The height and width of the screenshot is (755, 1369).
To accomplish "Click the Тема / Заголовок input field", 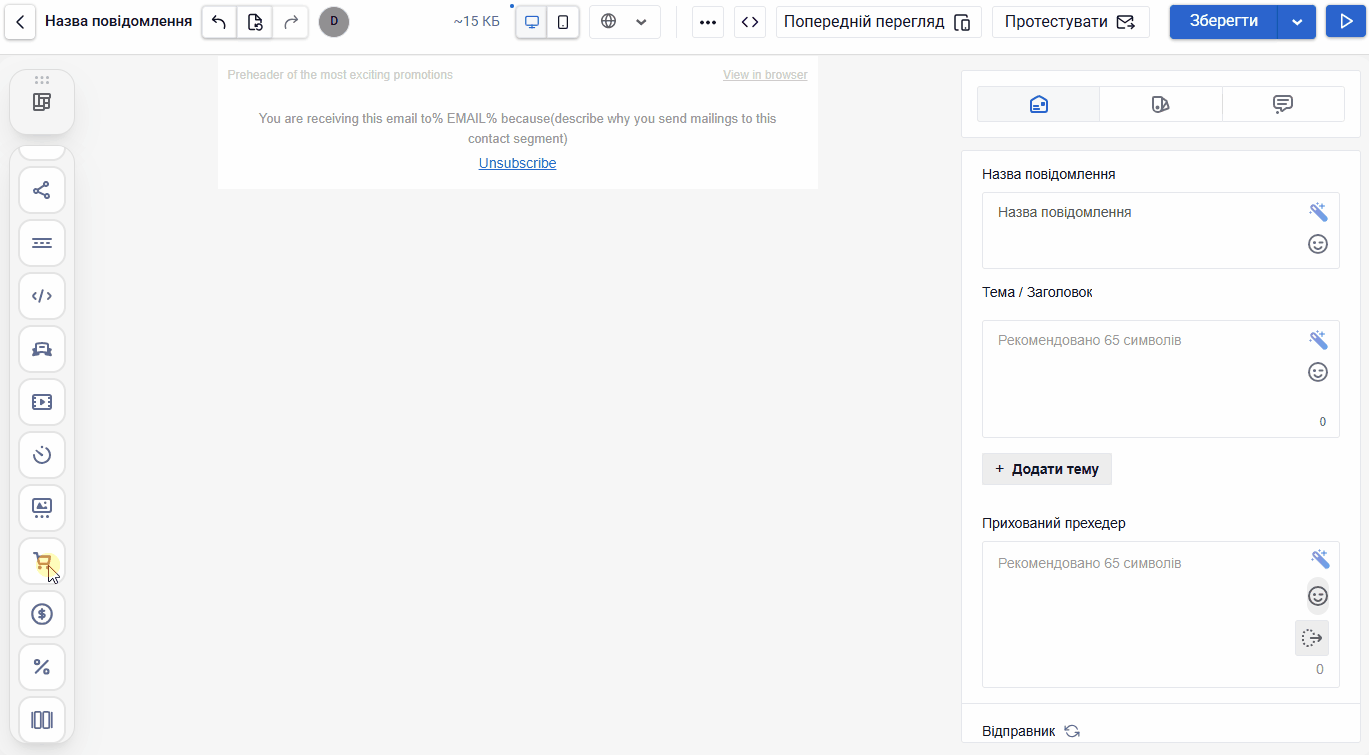I will 1160,379.
